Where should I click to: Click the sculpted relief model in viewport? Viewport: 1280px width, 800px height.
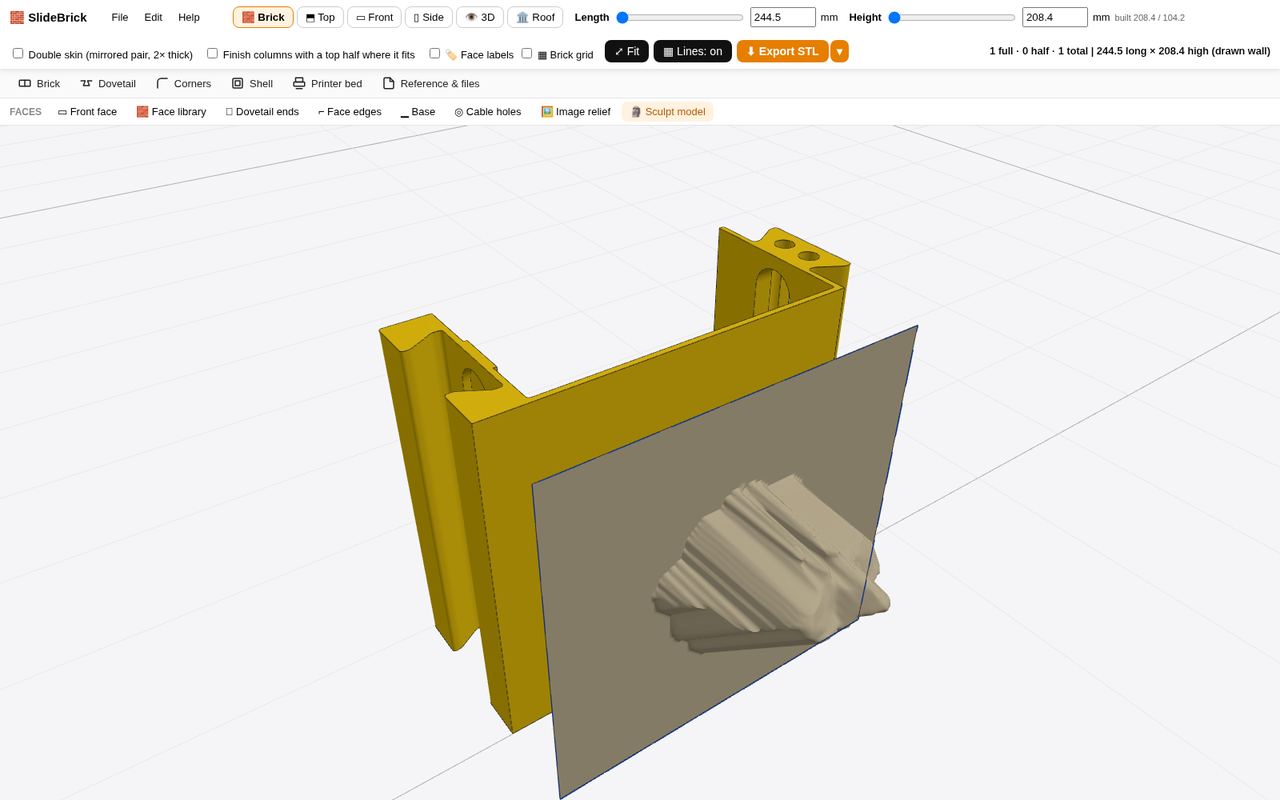click(x=770, y=565)
